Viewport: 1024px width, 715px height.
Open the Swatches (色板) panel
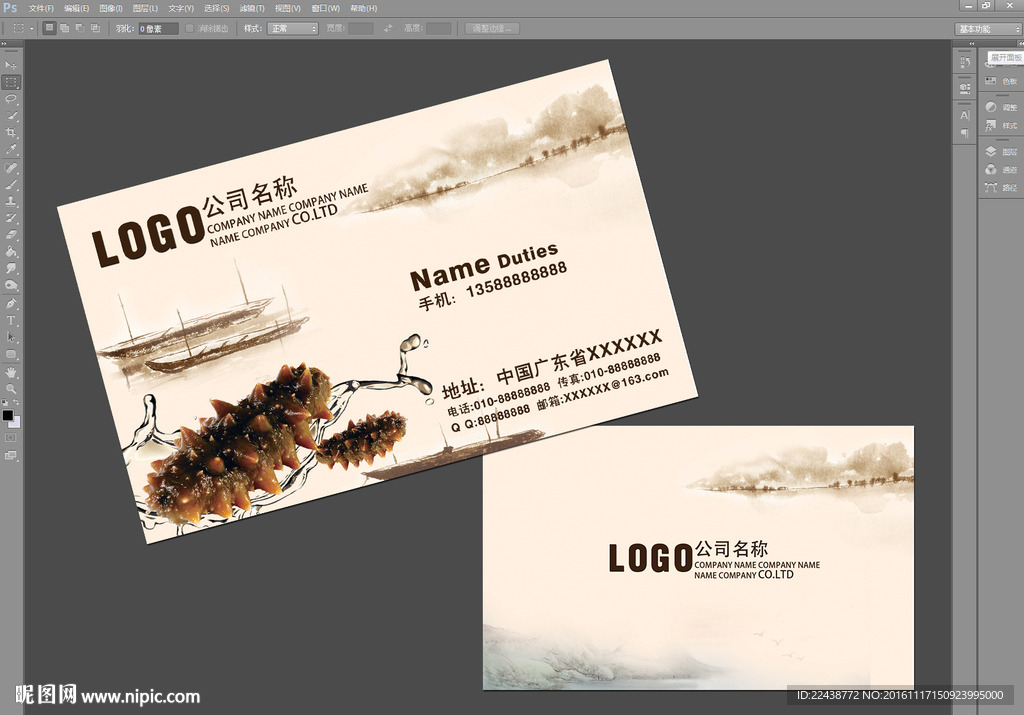pos(1001,81)
